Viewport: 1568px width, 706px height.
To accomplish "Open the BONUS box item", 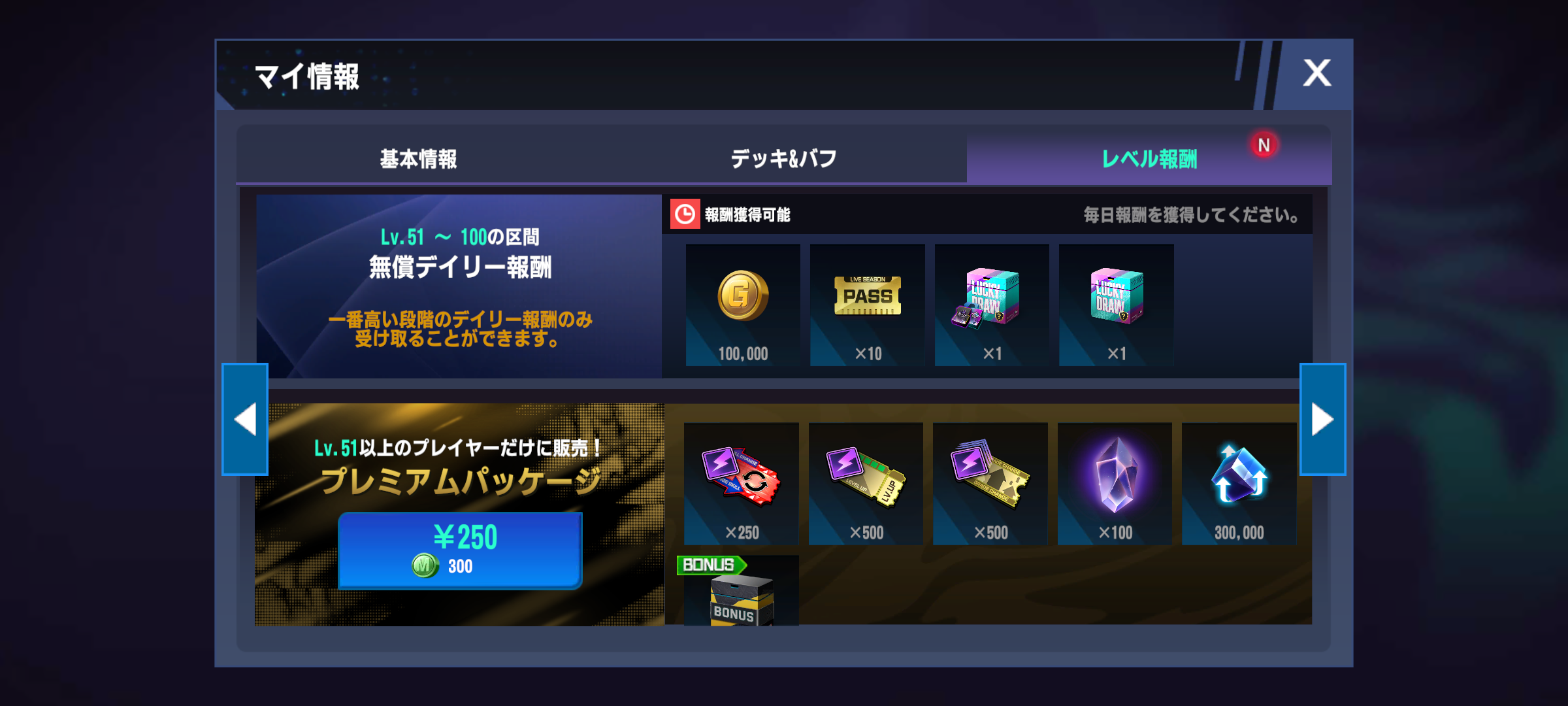I will click(x=742, y=591).
